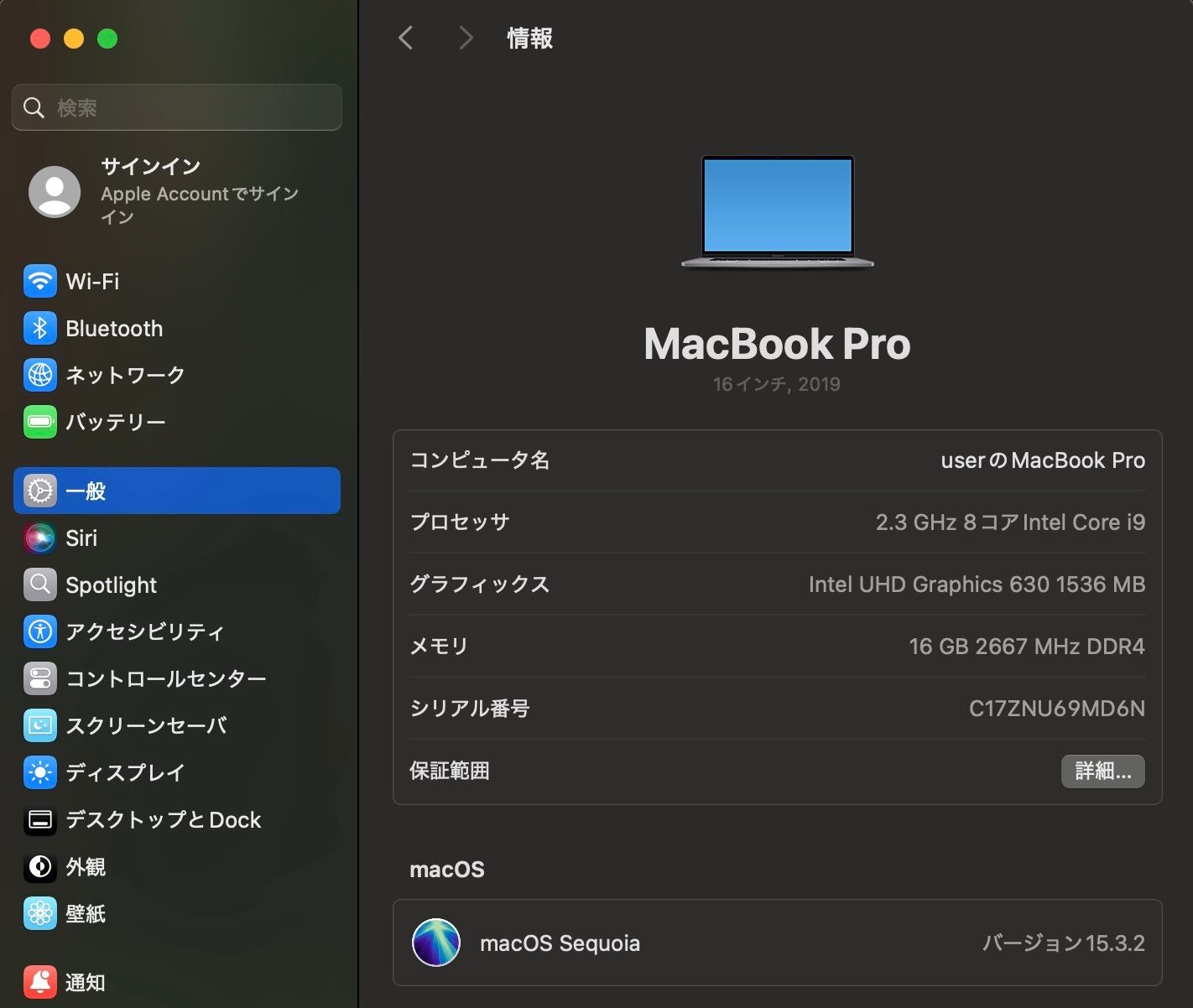Select デスクトップとDock in the sidebar

[x=177, y=819]
